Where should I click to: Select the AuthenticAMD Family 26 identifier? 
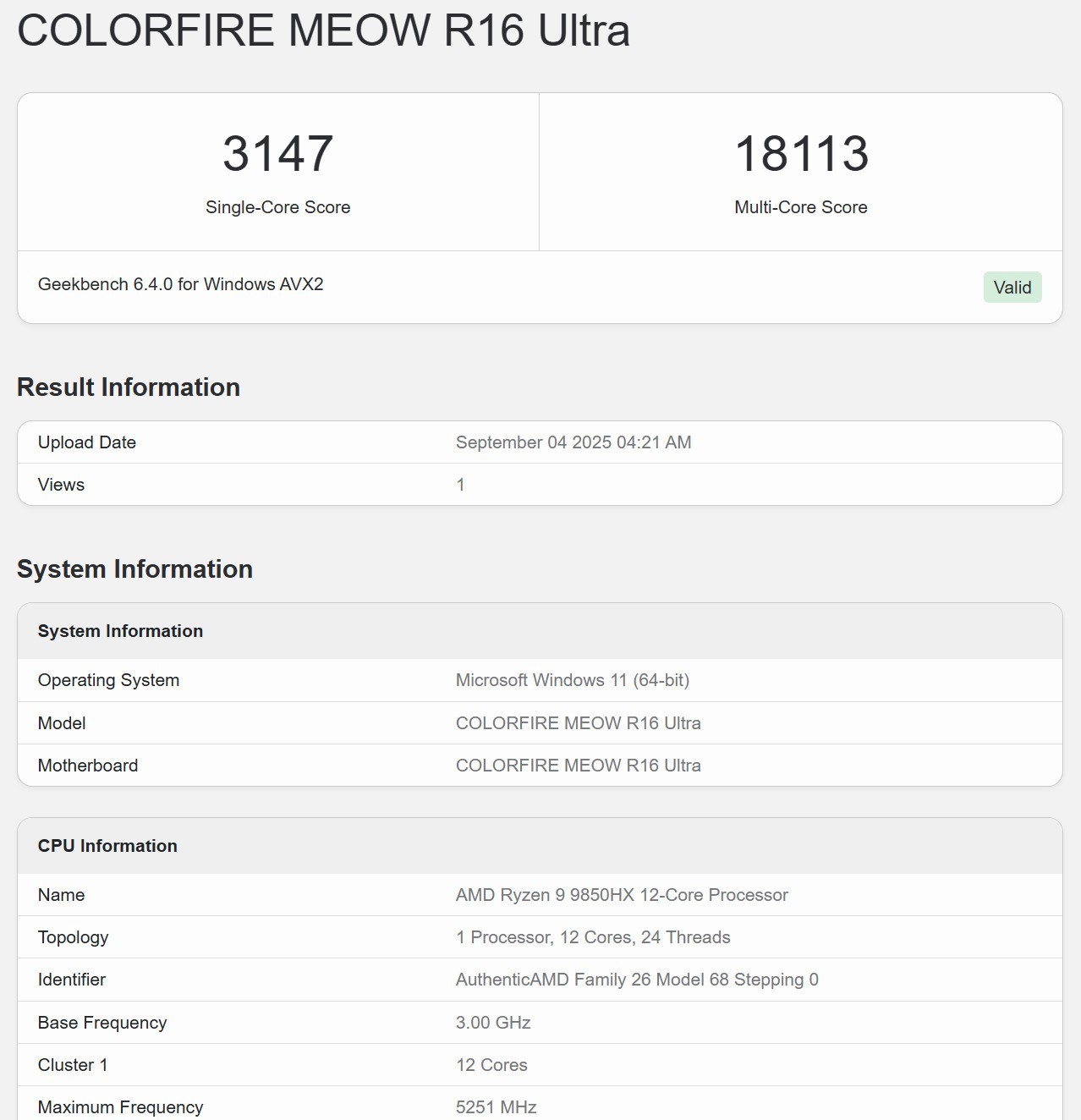tap(636, 980)
